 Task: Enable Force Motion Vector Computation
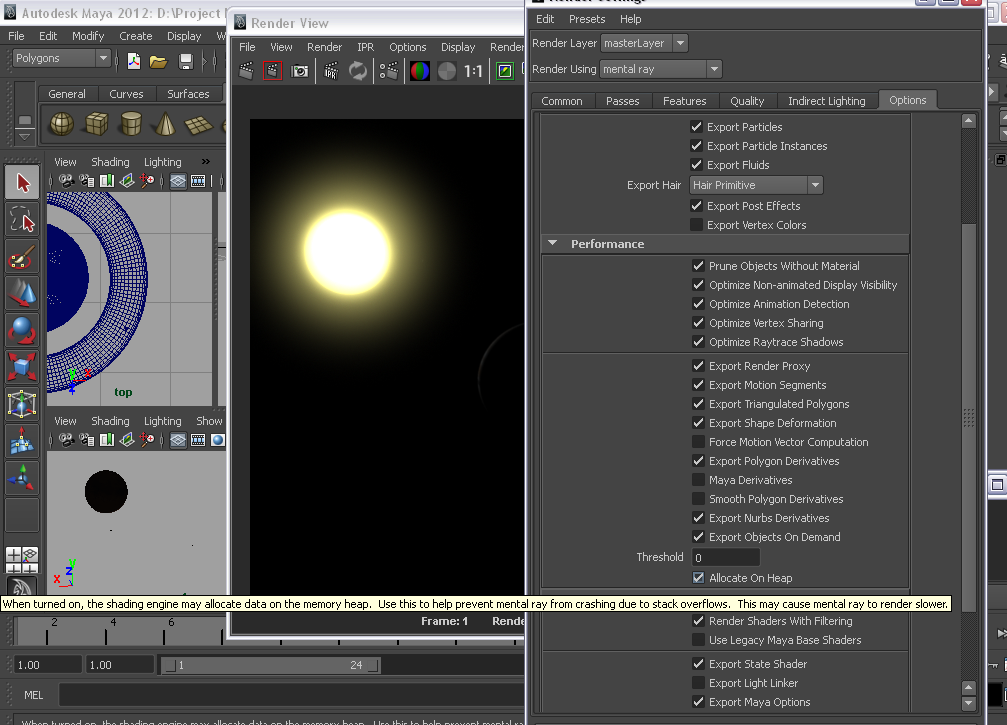coord(699,442)
